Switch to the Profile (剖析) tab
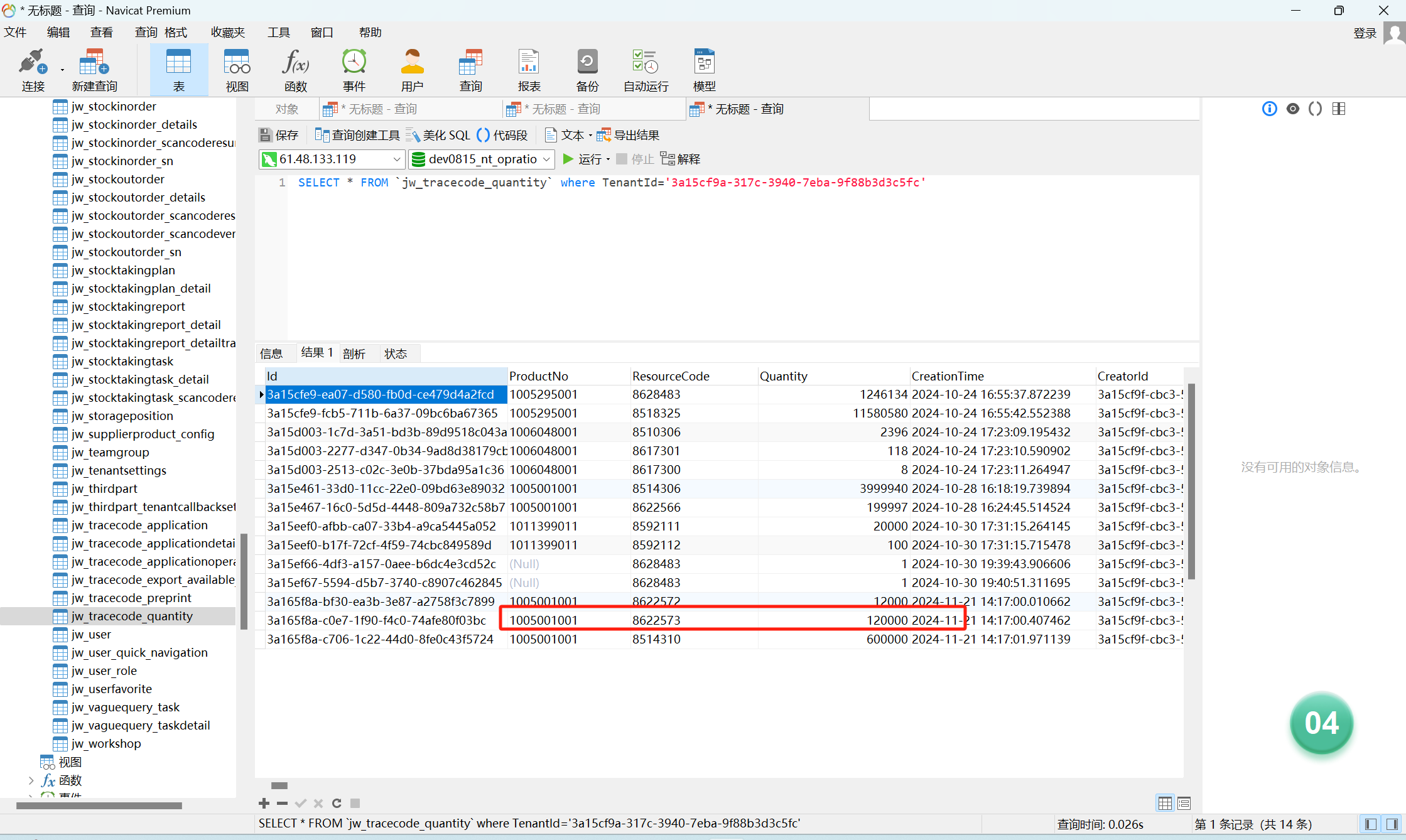1406x840 pixels. pos(354,353)
